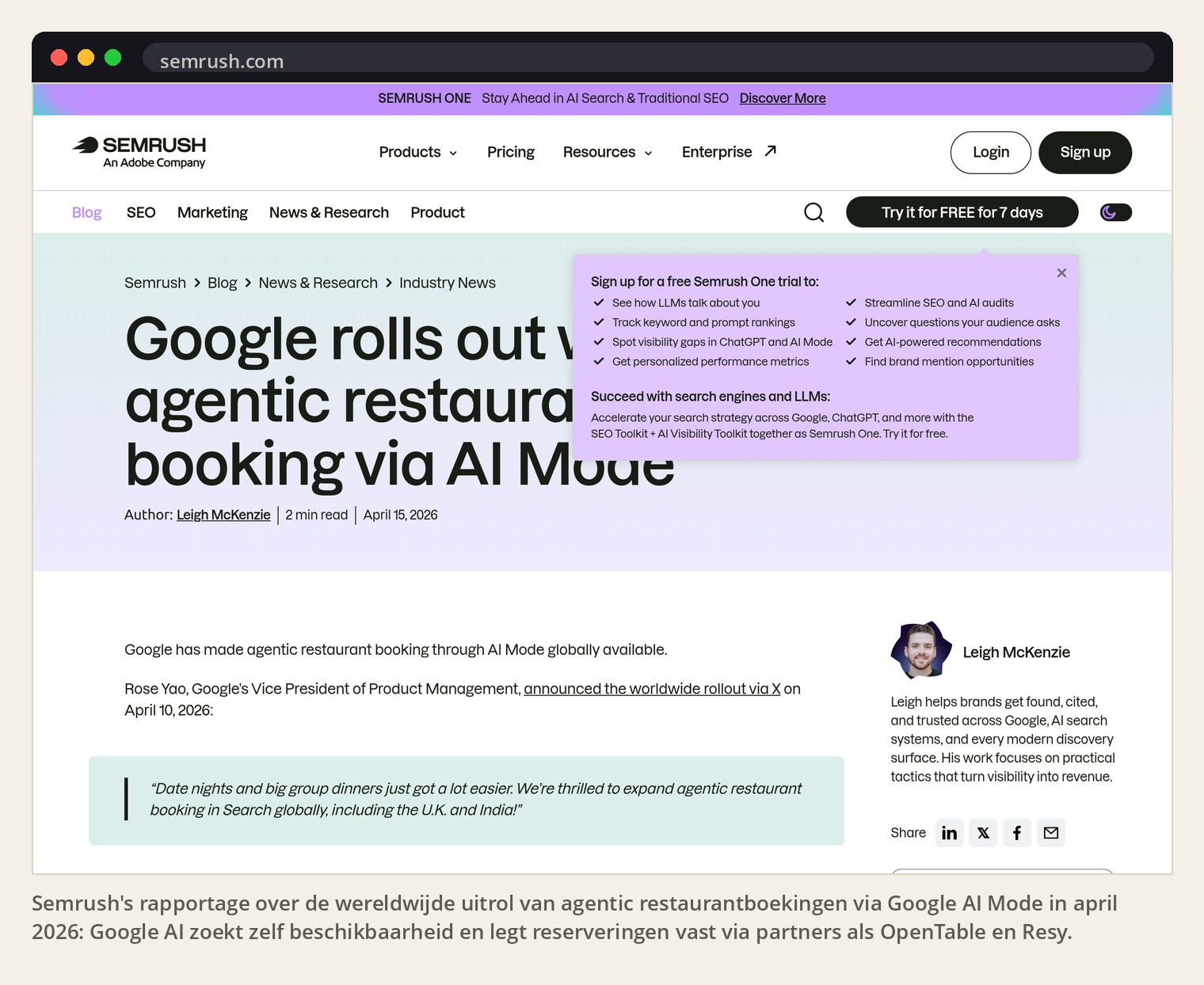Toggle the dark mode moon switch

pyautogui.click(x=1115, y=212)
